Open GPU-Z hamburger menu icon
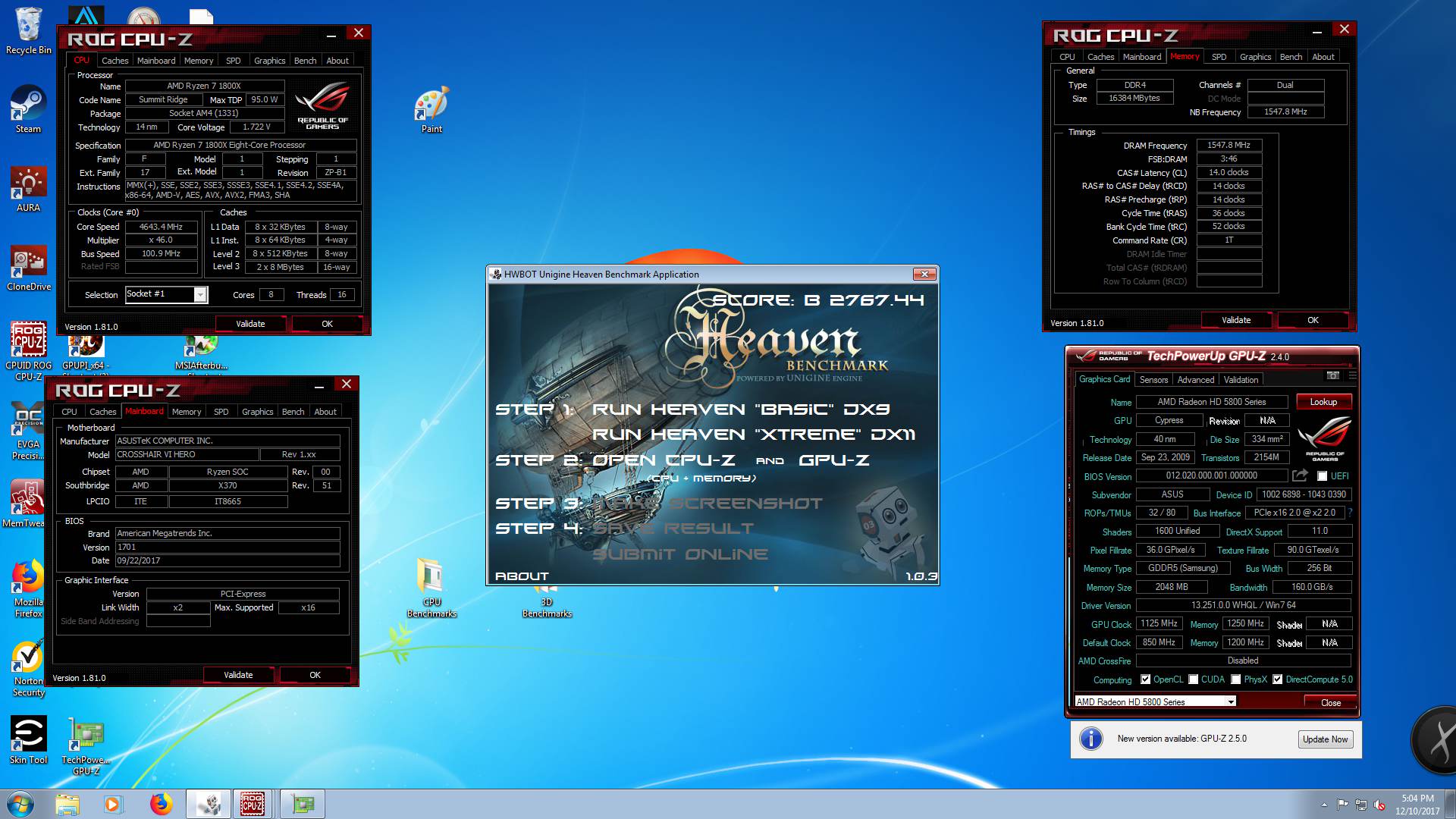 coord(1352,375)
